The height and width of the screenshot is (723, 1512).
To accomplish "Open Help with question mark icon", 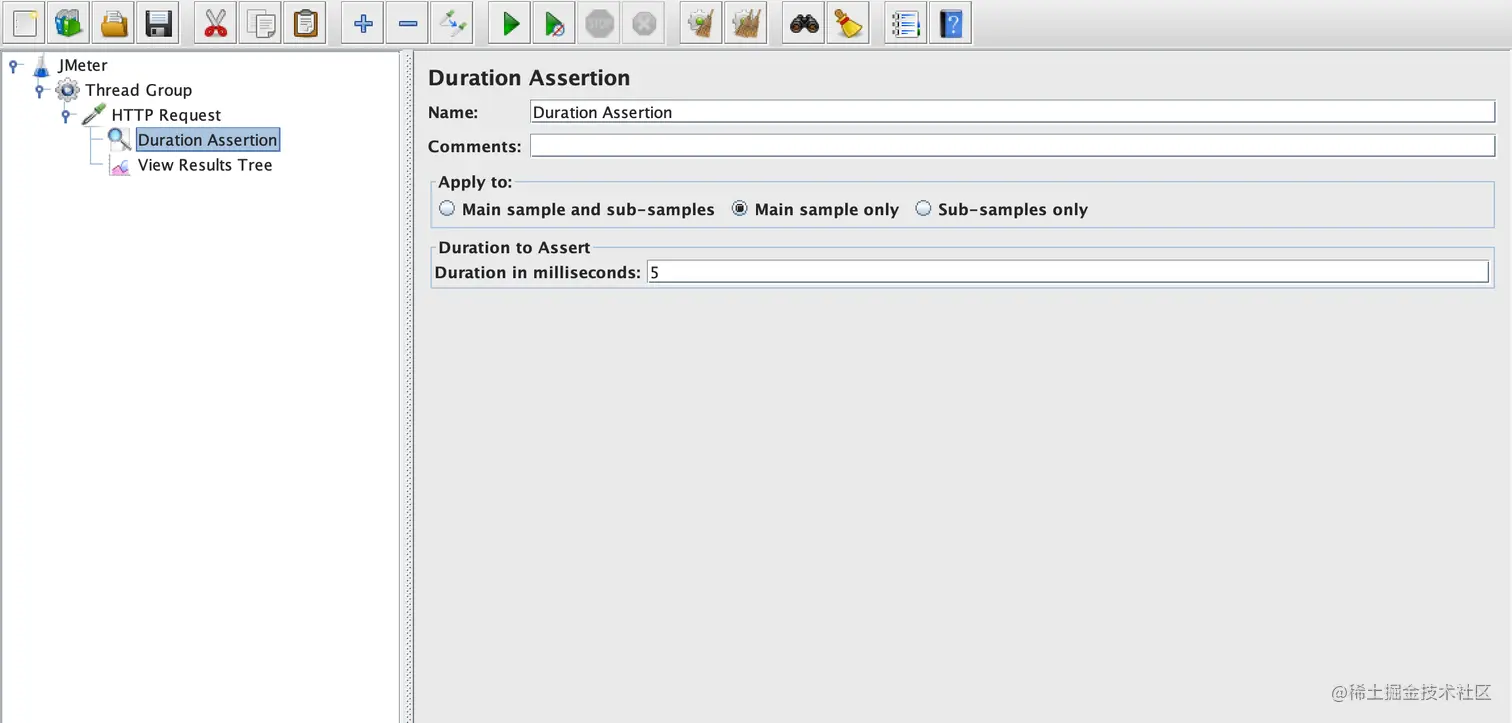I will 951,23.
